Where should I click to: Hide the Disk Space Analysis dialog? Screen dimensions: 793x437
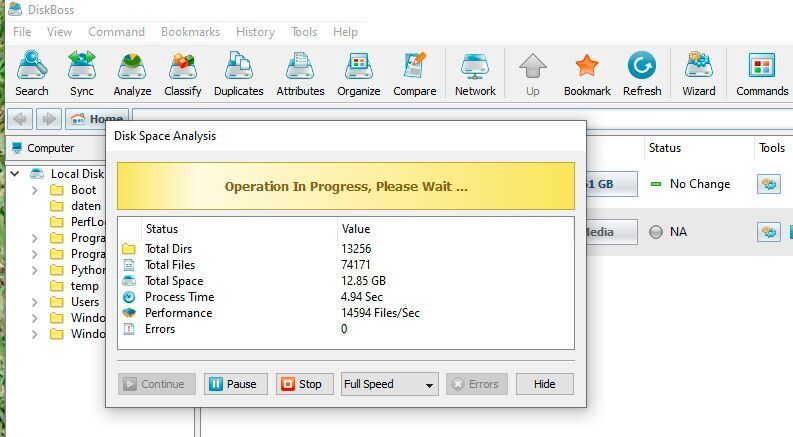[x=545, y=384]
